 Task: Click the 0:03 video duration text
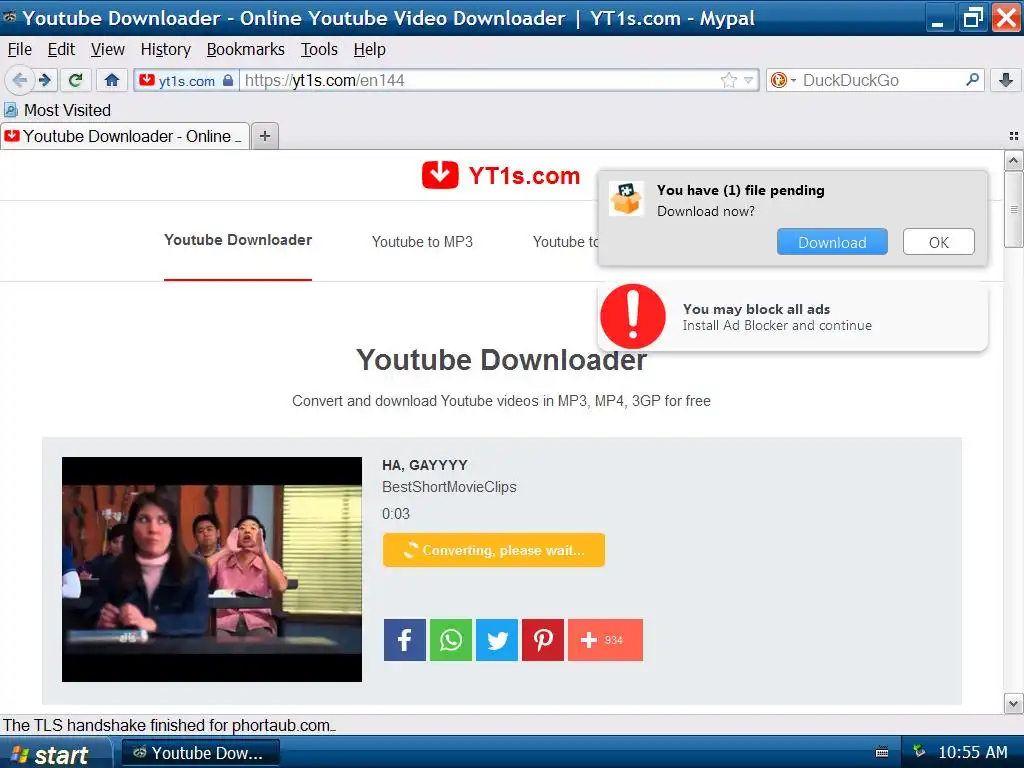pos(396,514)
